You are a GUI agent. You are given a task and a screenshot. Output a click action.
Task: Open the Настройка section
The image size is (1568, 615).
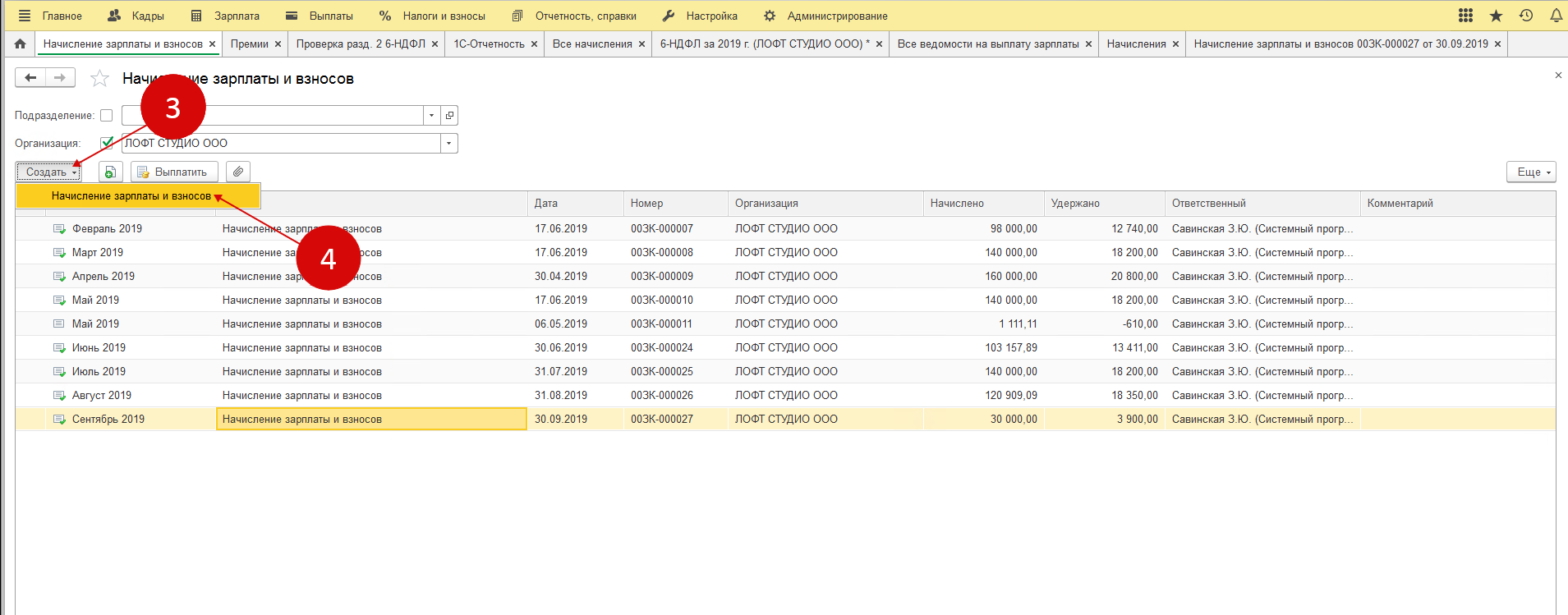[x=700, y=16]
